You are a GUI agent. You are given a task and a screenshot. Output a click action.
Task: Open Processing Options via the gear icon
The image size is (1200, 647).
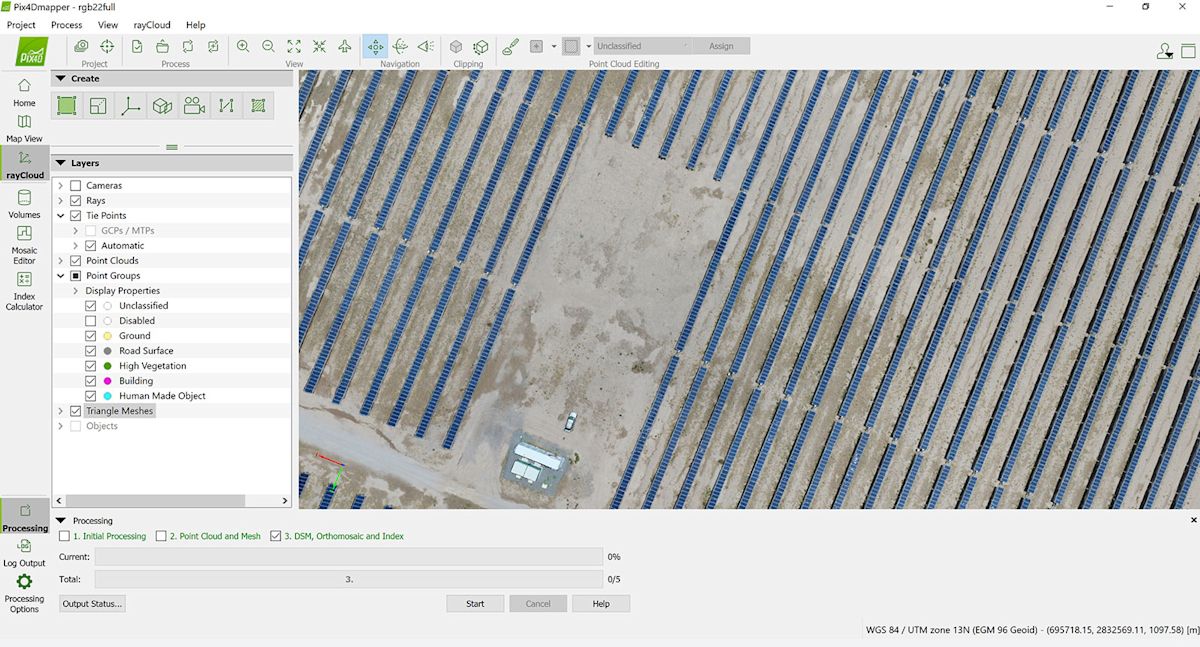click(x=24, y=586)
